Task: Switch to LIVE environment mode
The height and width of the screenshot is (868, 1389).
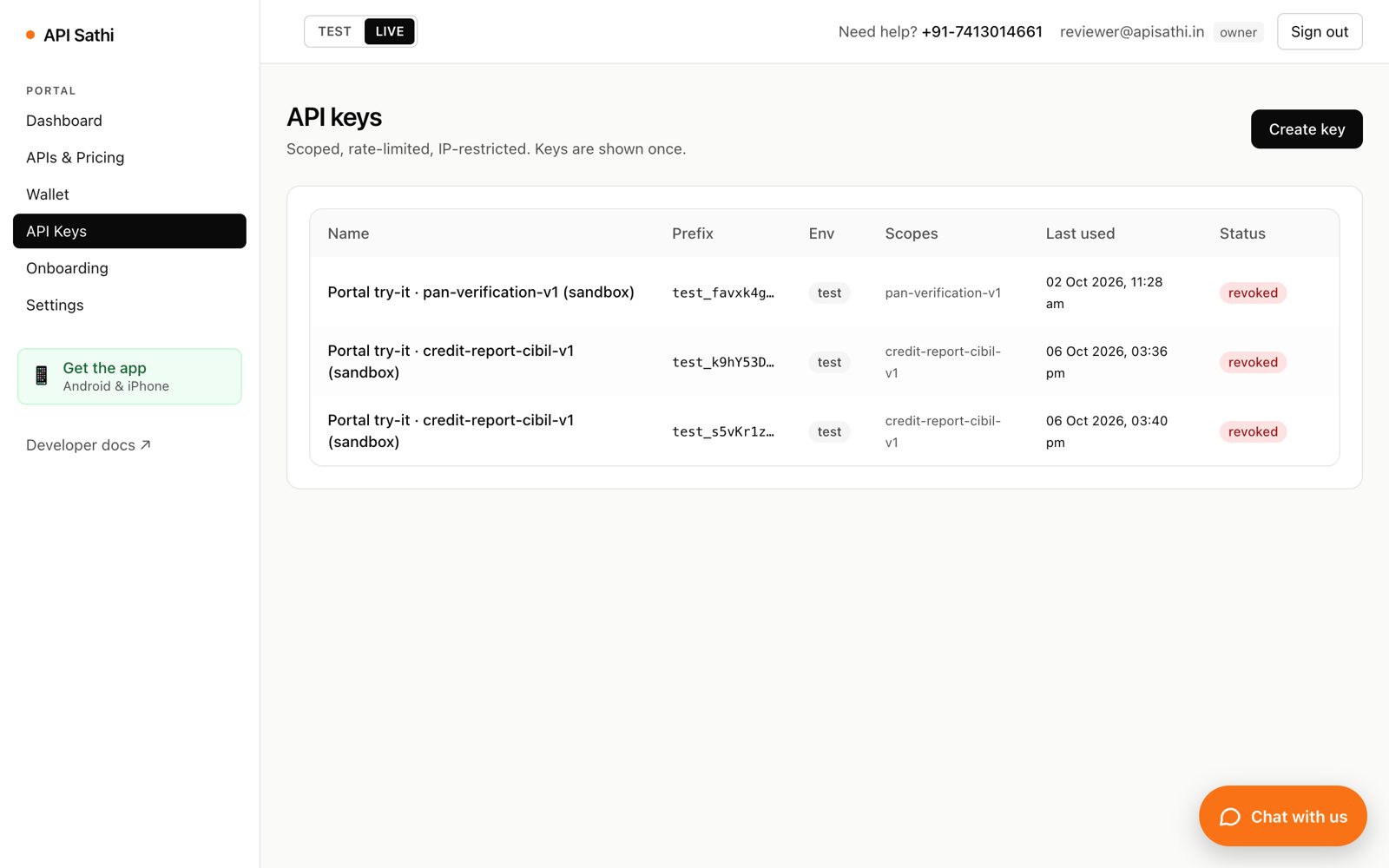Action: pyautogui.click(x=390, y=31)
